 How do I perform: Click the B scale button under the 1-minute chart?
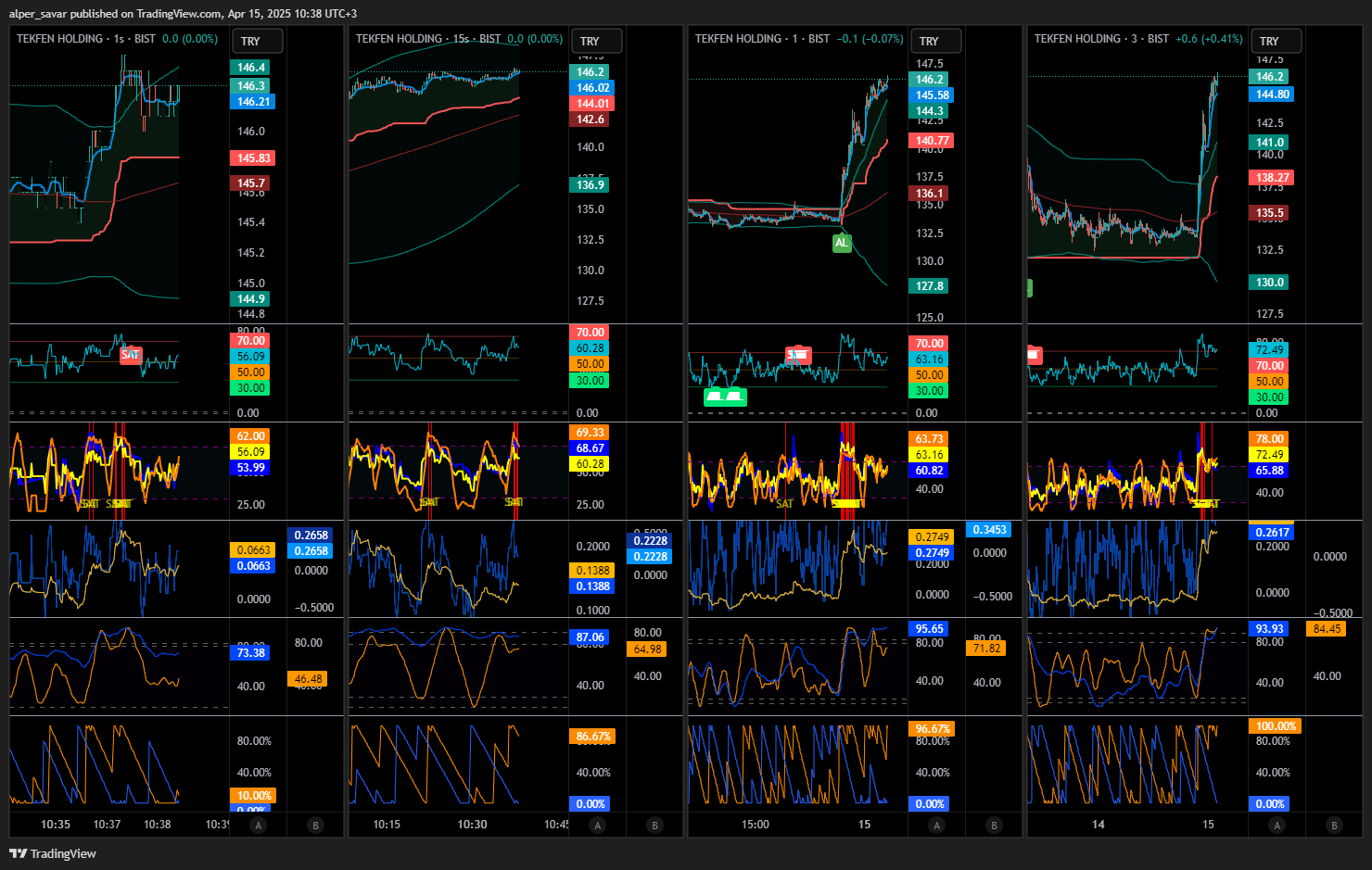point(994,825)
